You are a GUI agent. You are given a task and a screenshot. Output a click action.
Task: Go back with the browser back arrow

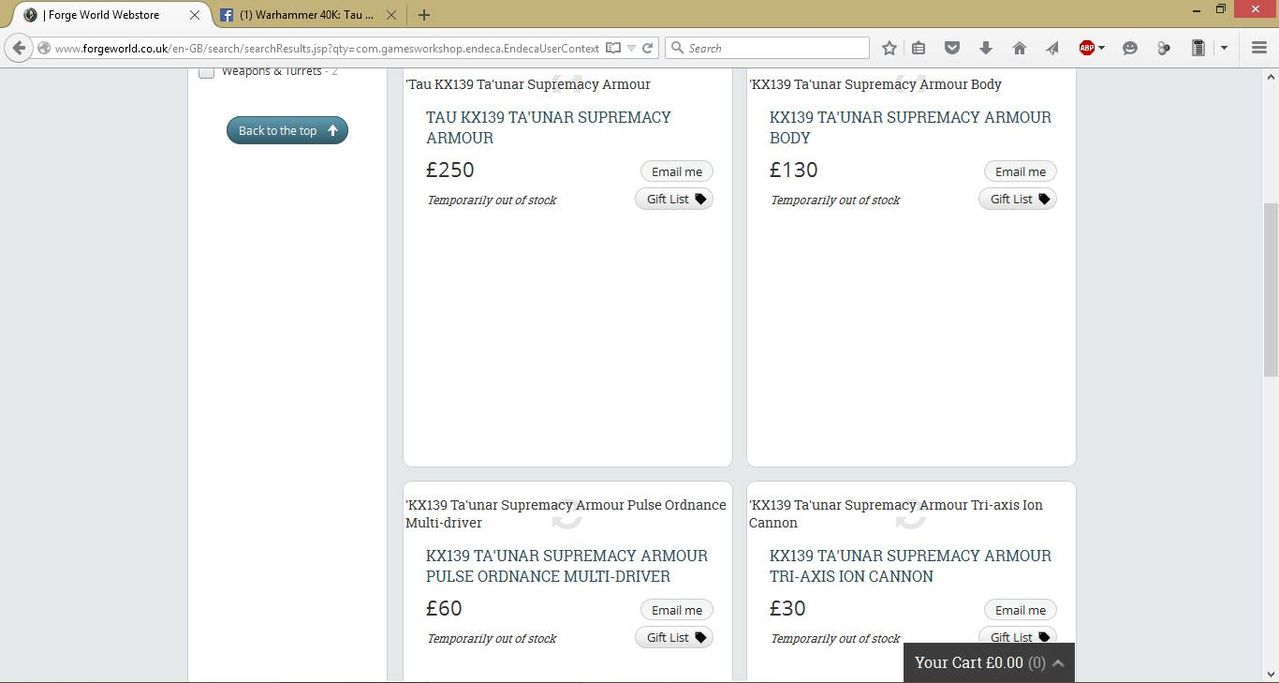click(x=19, y=48)
